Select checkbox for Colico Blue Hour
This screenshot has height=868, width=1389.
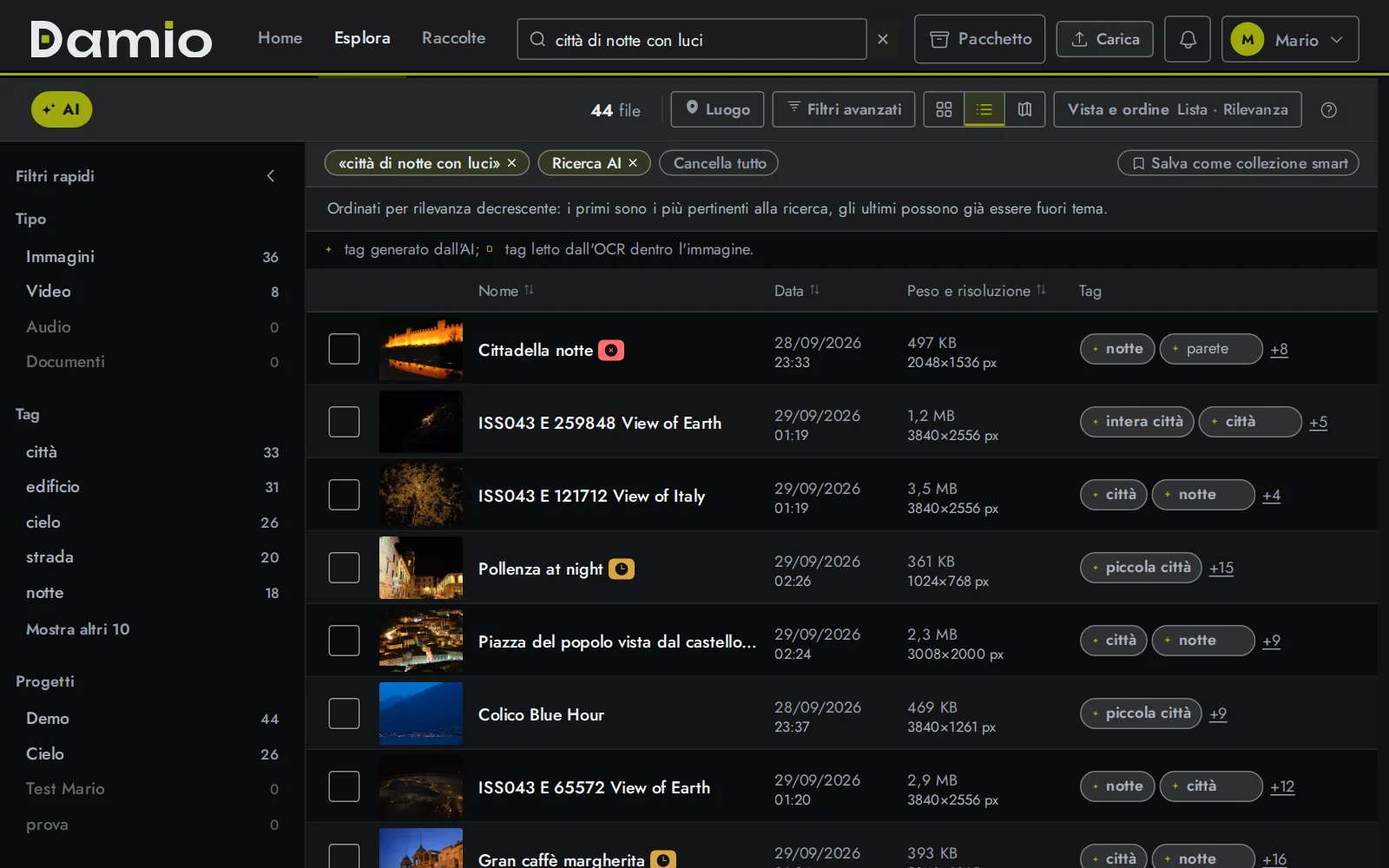click(344, 713)
